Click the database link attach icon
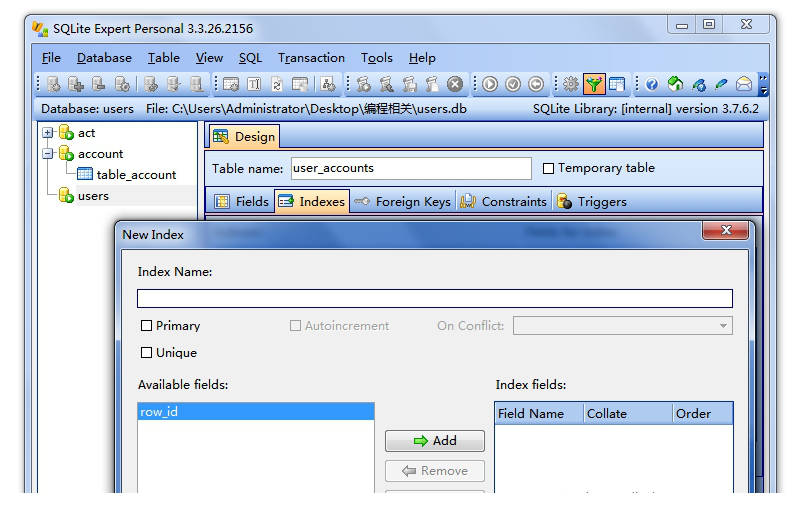The image size is (800, 512). pos(151,84)
